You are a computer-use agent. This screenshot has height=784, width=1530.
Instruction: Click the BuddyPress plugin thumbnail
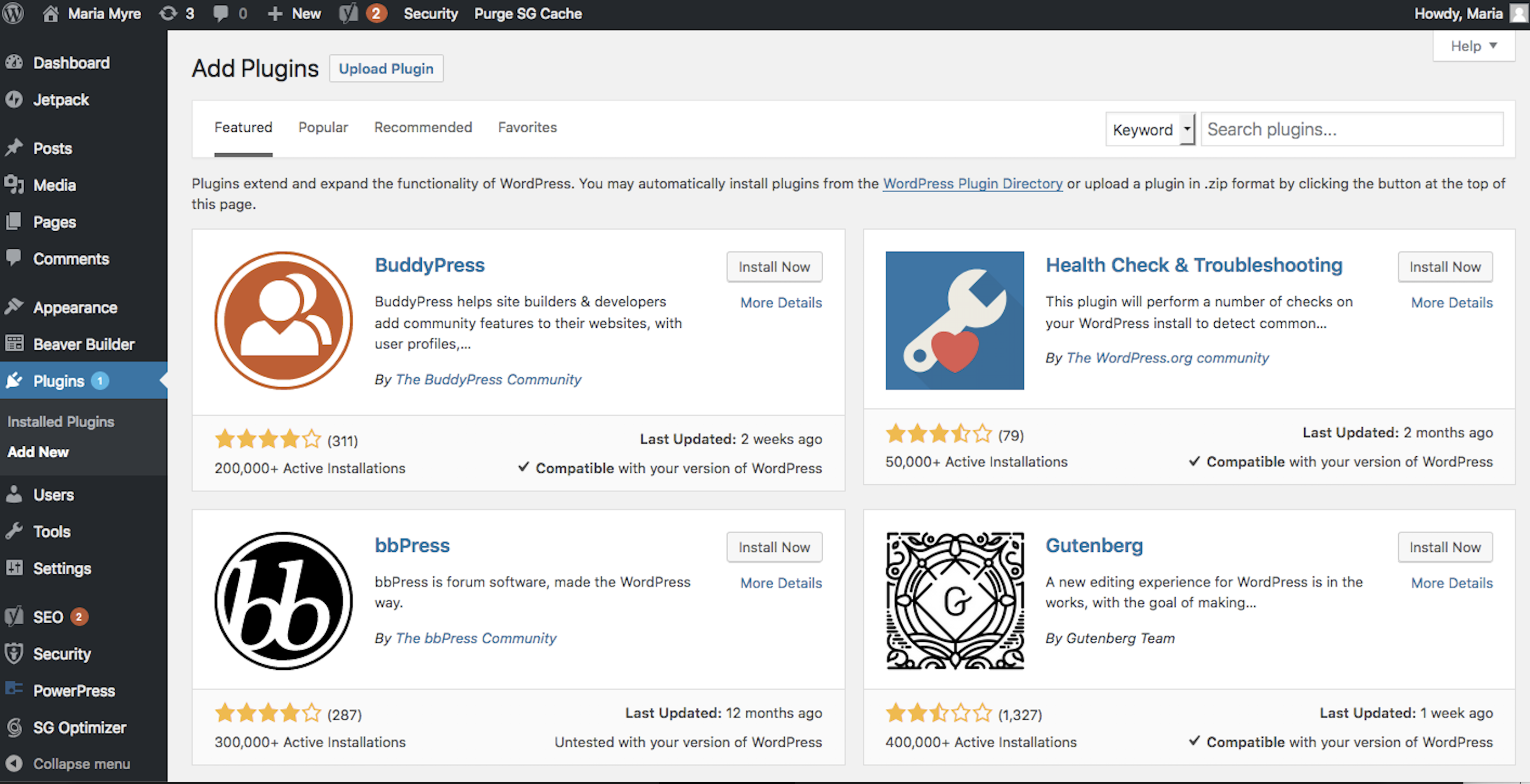pyautogui.click(x=283, y=320)
